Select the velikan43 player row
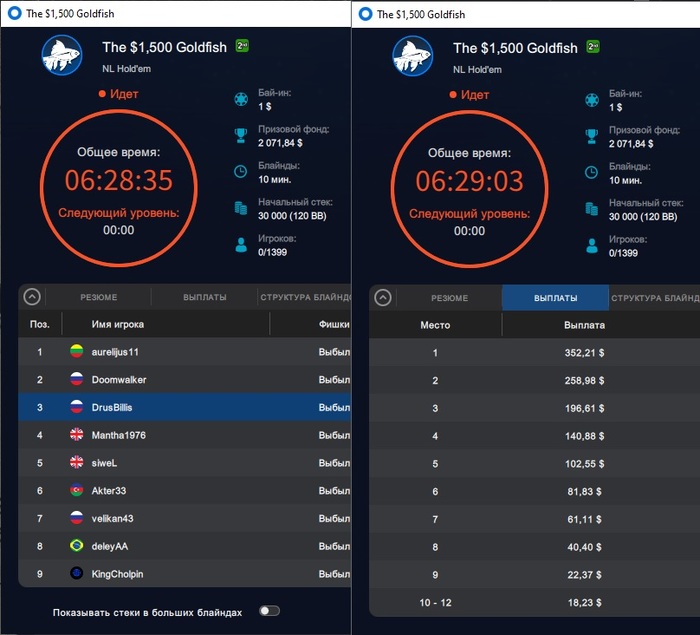Image resolution: width=700 pixels, height=635 pixels. [185, 518]
